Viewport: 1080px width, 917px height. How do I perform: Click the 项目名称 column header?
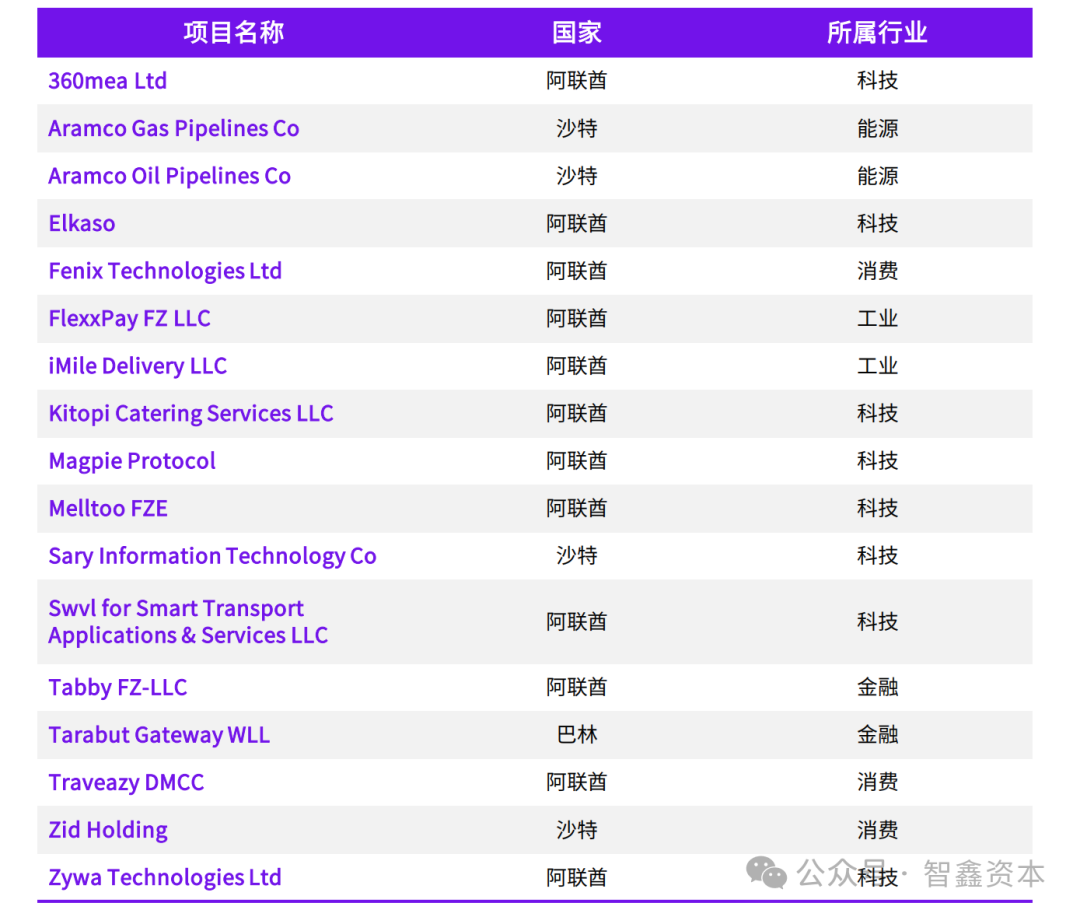pos(233,32)
